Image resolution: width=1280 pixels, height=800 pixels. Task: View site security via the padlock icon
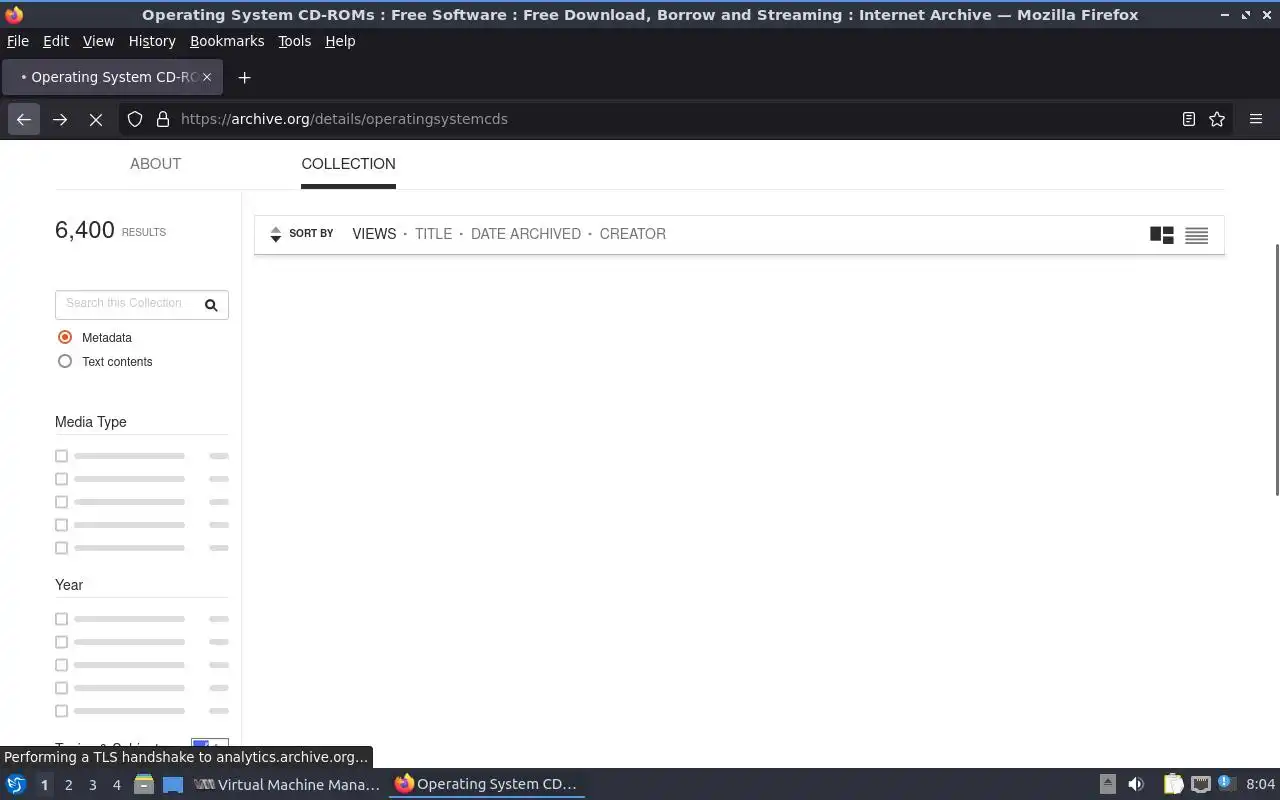click(163, 119)
